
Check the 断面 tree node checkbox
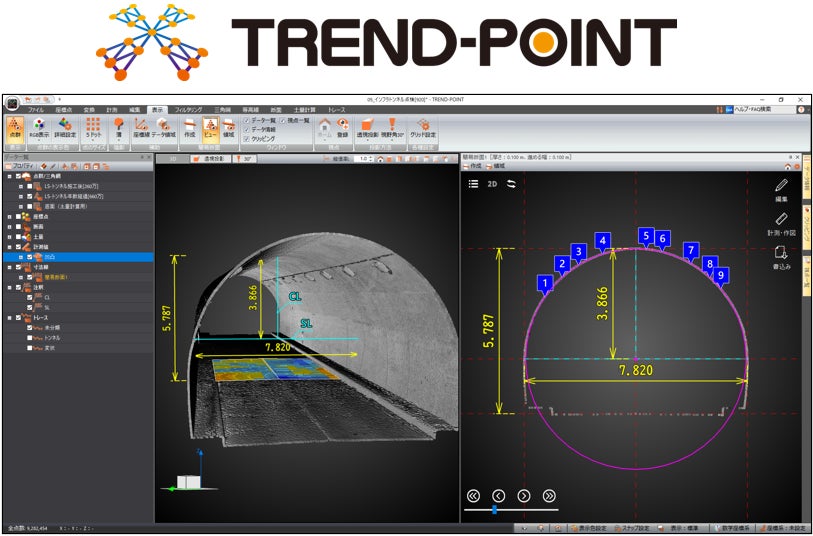pos(19,227)
